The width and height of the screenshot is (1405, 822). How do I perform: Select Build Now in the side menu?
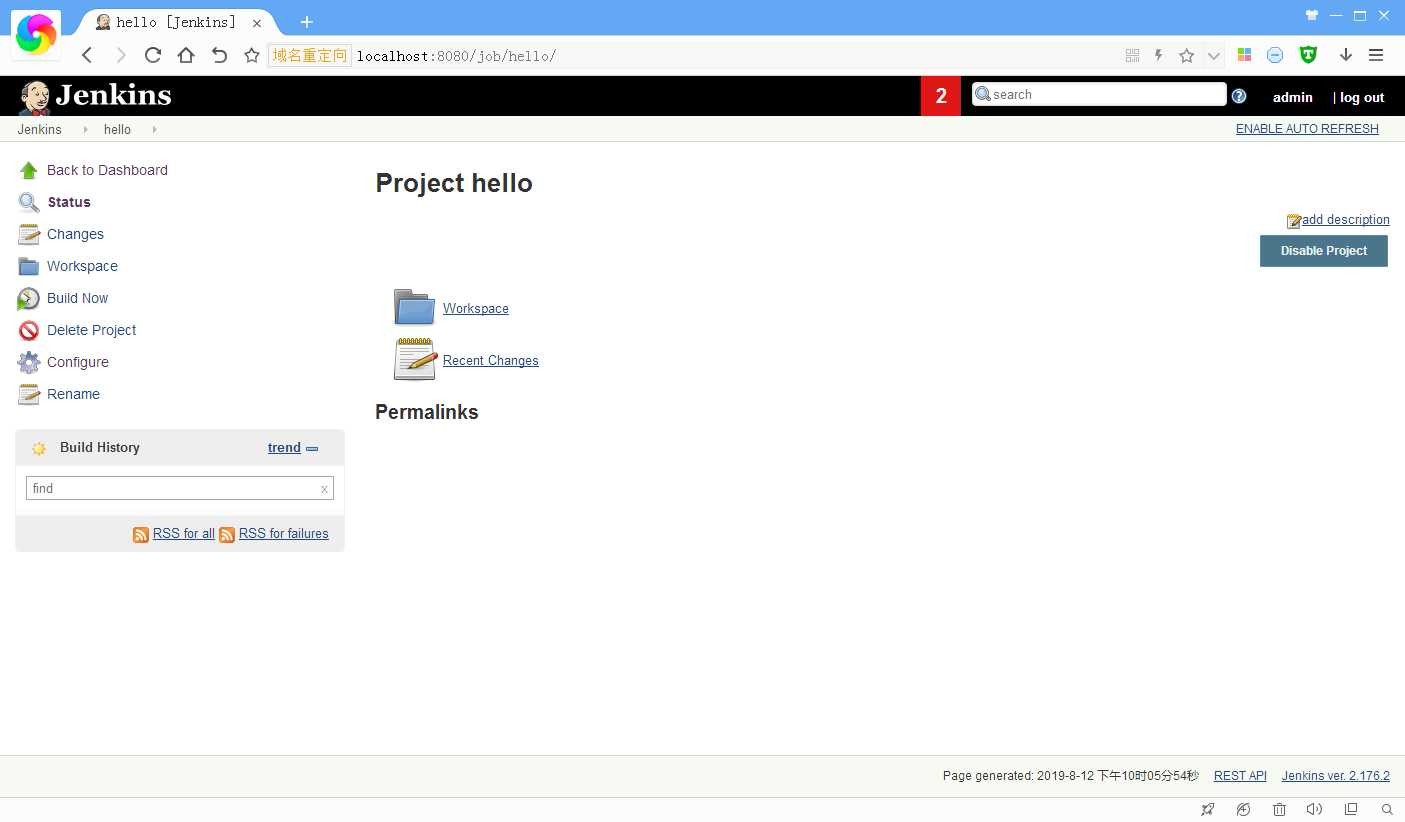[x=77, y=298]
